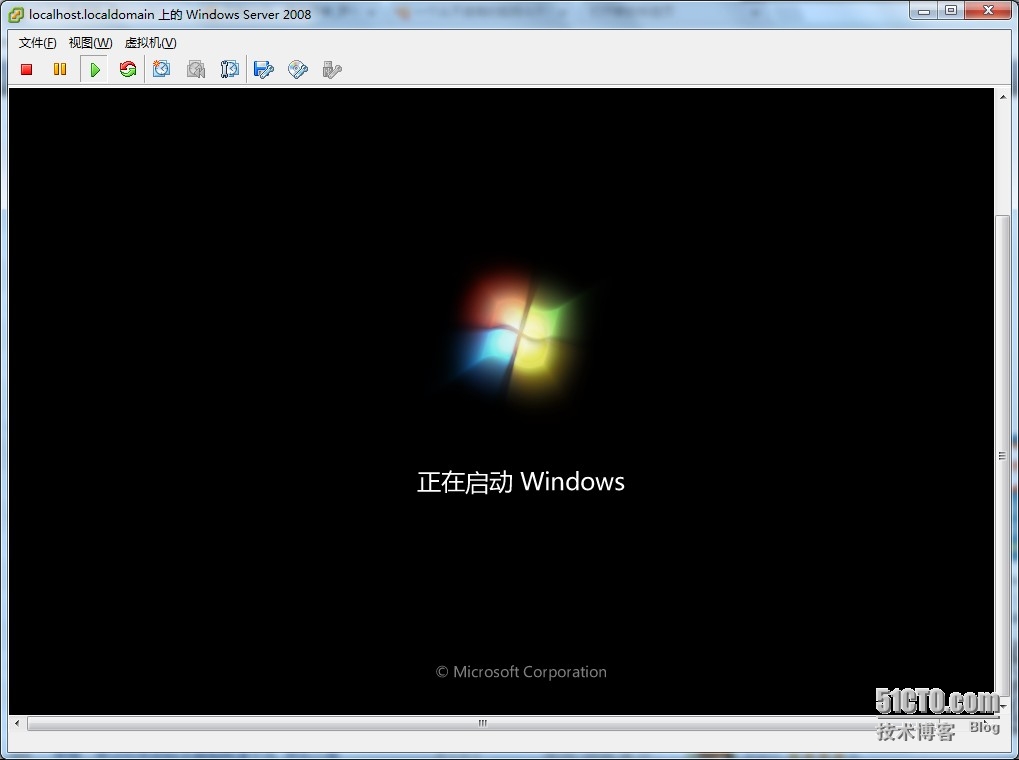The width and height of the screenshot is (1019, 760).
Task: Click inside the VM console at 正在启动 Windows
Action: [x=521, y=482]
